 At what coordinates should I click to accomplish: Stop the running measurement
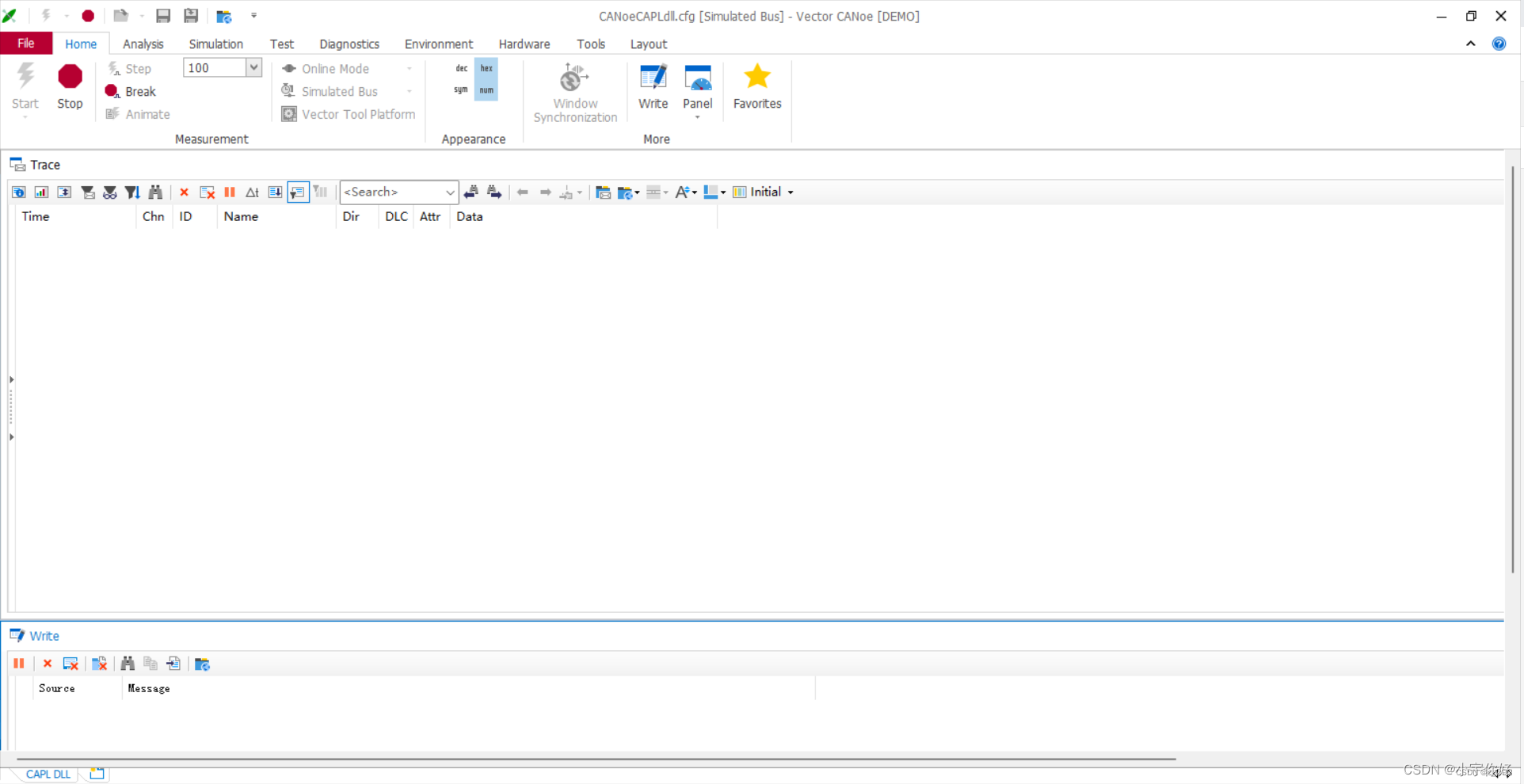(70, 86)
